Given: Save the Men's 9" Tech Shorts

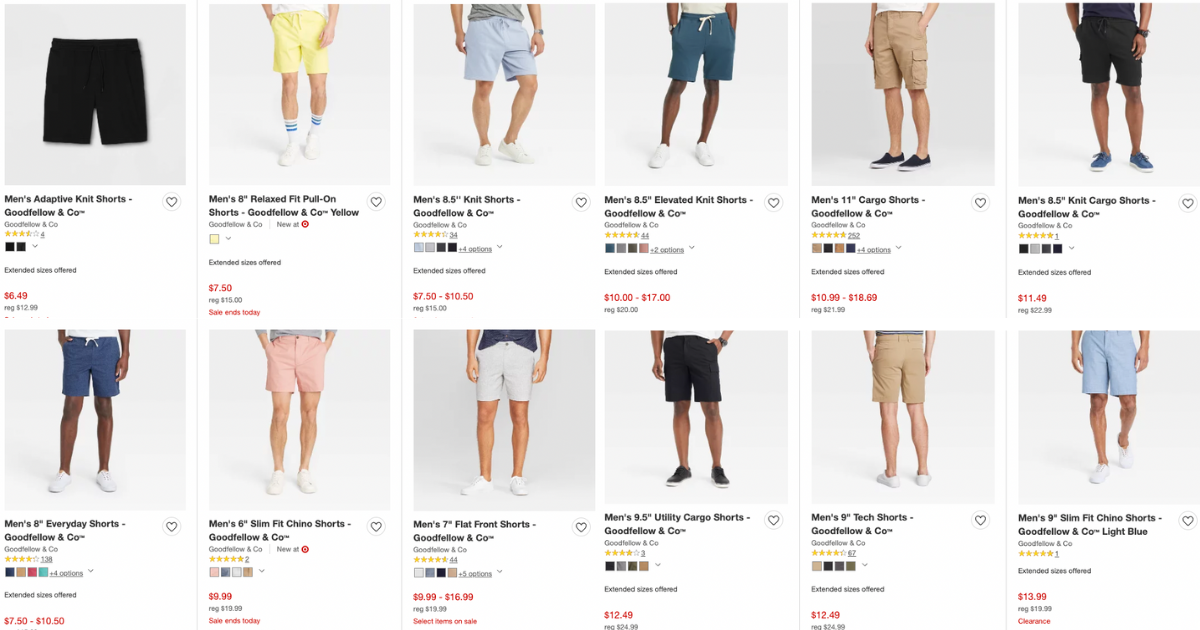Looking at the screenshot, I should tap(980, 520).
